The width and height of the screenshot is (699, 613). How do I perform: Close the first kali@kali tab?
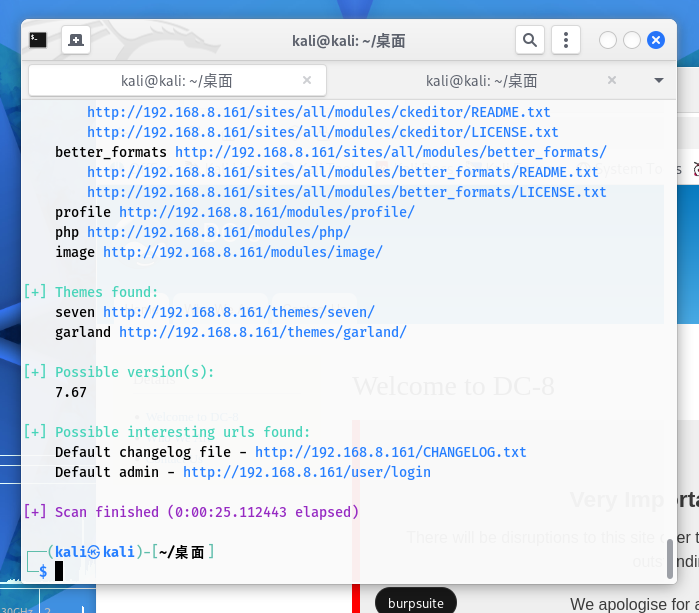click(x=307, y=80)
